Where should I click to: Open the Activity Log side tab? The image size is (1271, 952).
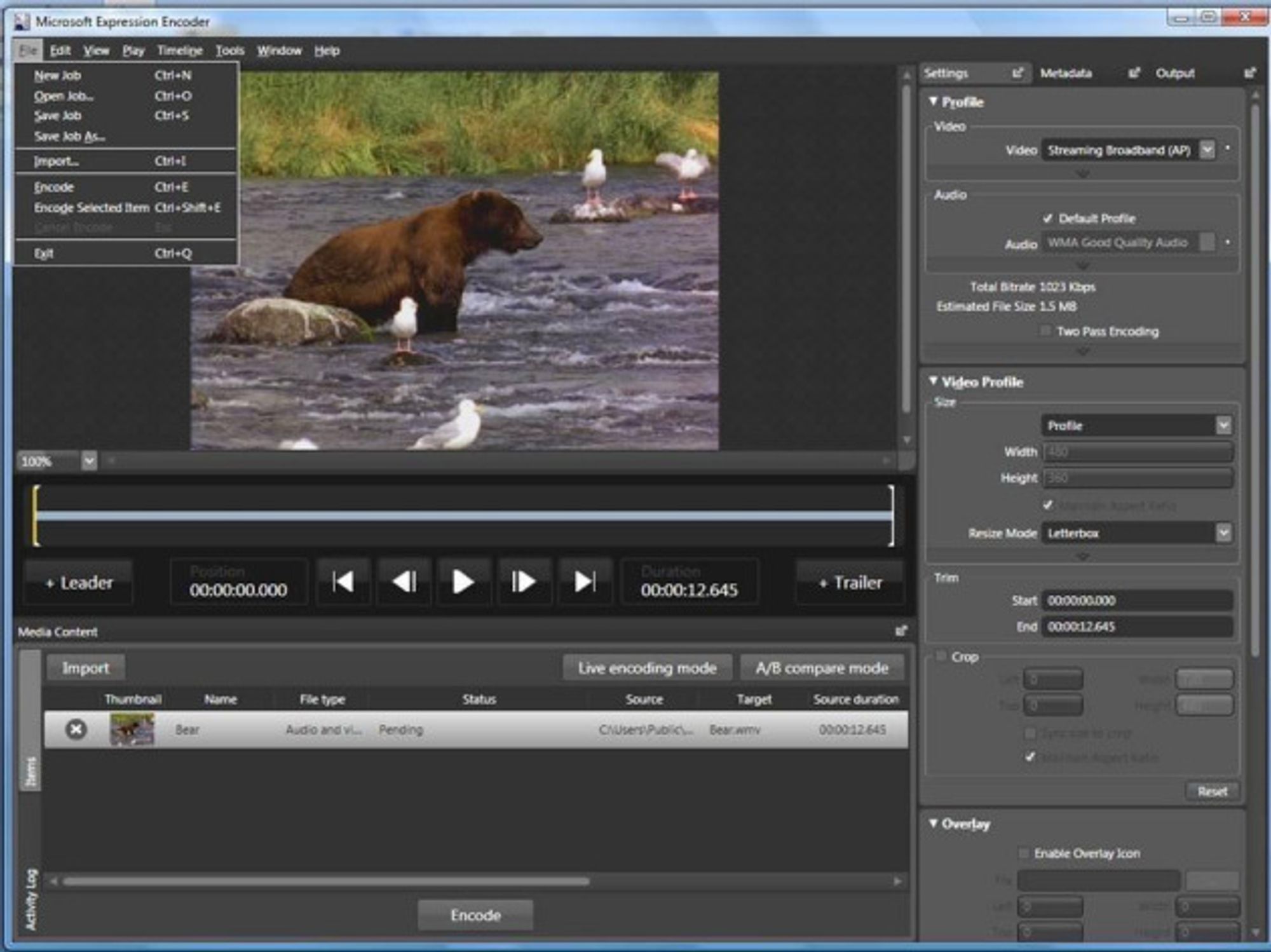(x=31, y=899)
